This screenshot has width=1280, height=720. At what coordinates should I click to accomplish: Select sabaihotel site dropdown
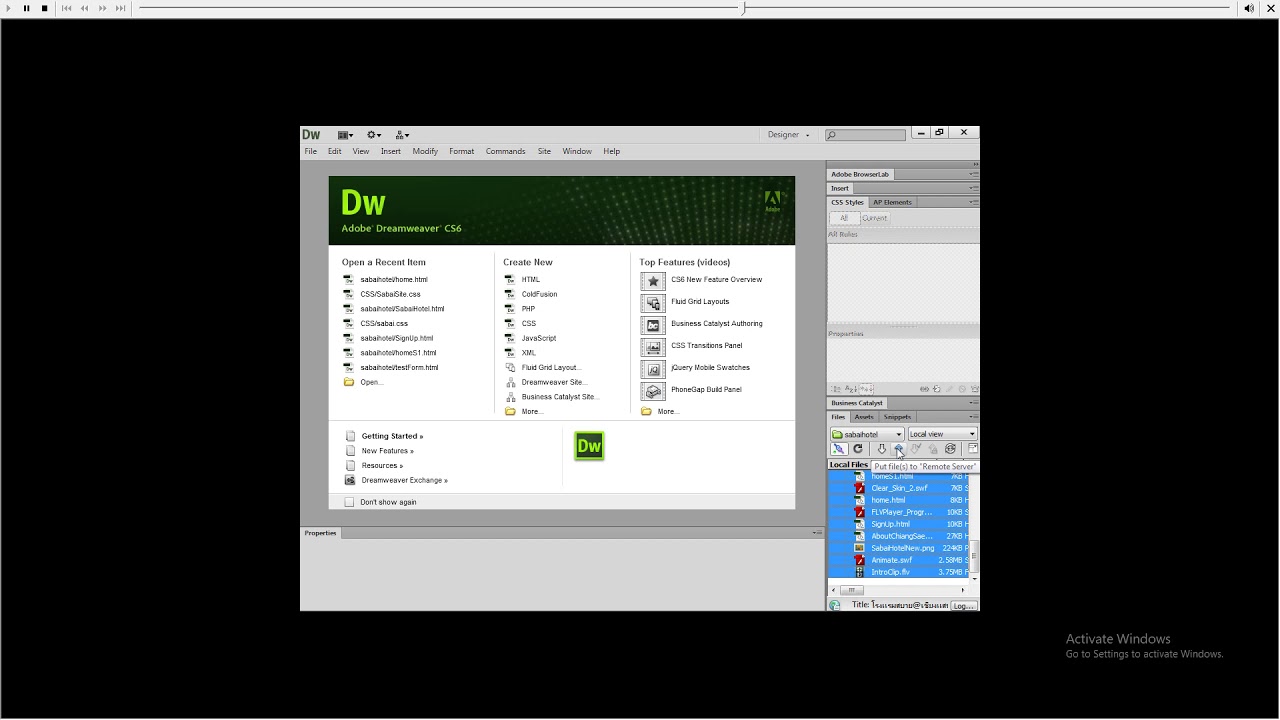coord(867,434)
